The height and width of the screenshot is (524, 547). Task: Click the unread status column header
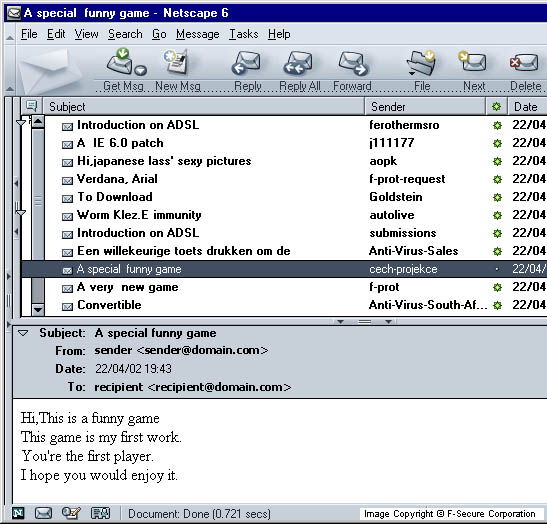[x=497, y=106]
